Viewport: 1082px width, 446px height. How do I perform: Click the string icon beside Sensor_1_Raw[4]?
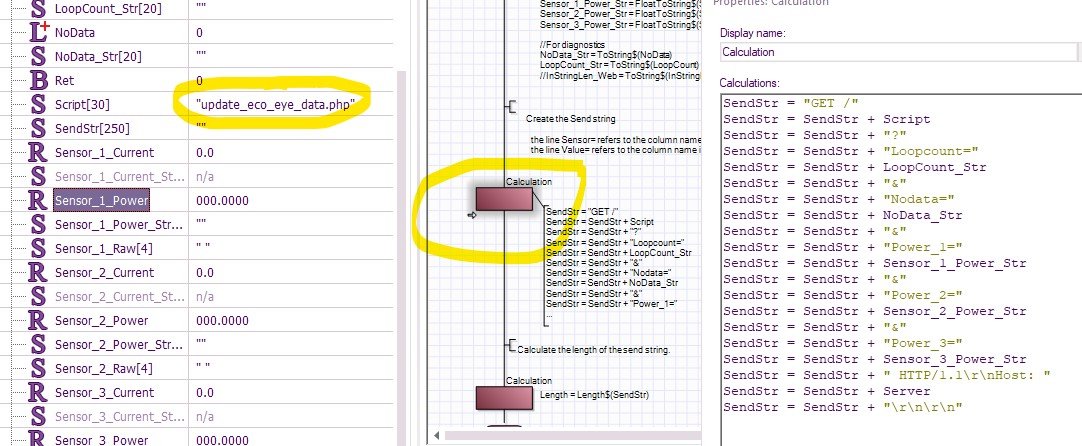click(x=38, y=248)
